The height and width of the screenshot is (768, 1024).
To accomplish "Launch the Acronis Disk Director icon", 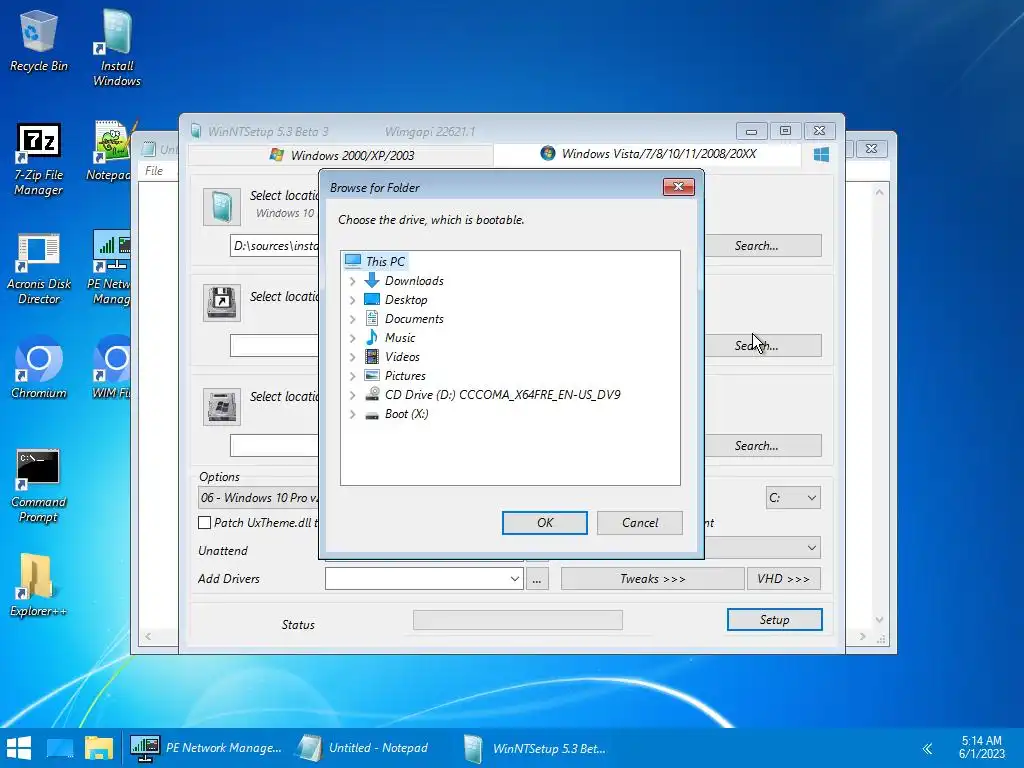I will pyautogui.click(x=39, y=268).
